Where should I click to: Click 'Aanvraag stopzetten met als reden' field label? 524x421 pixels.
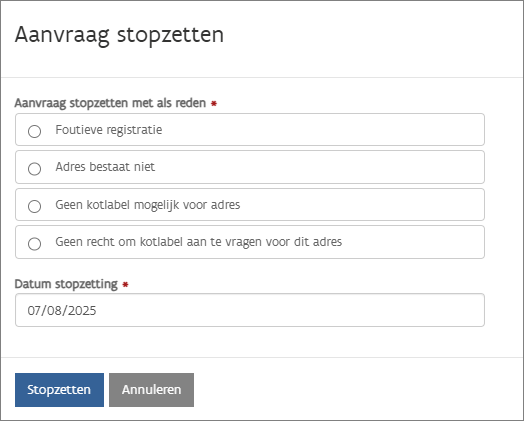pos(110,103)
